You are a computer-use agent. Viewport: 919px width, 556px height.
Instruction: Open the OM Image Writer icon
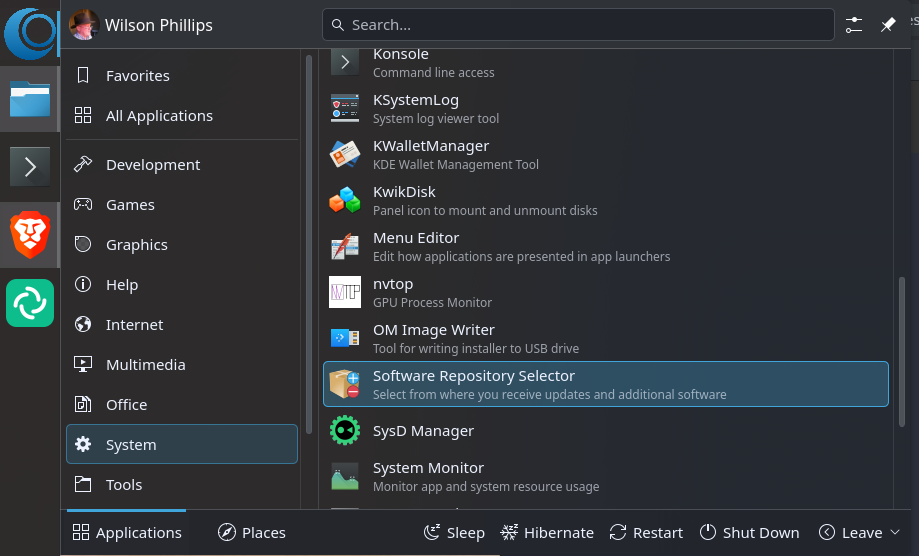pos(345,338)
